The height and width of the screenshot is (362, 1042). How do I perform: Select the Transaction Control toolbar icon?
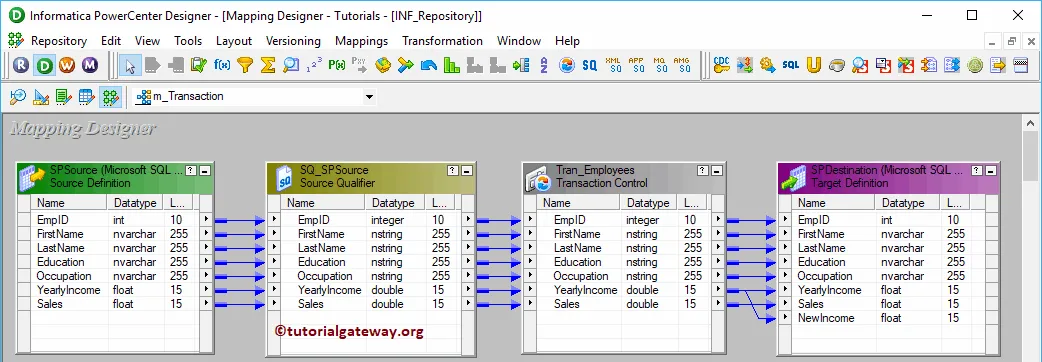pyautogui.click(x=567, y=65)
